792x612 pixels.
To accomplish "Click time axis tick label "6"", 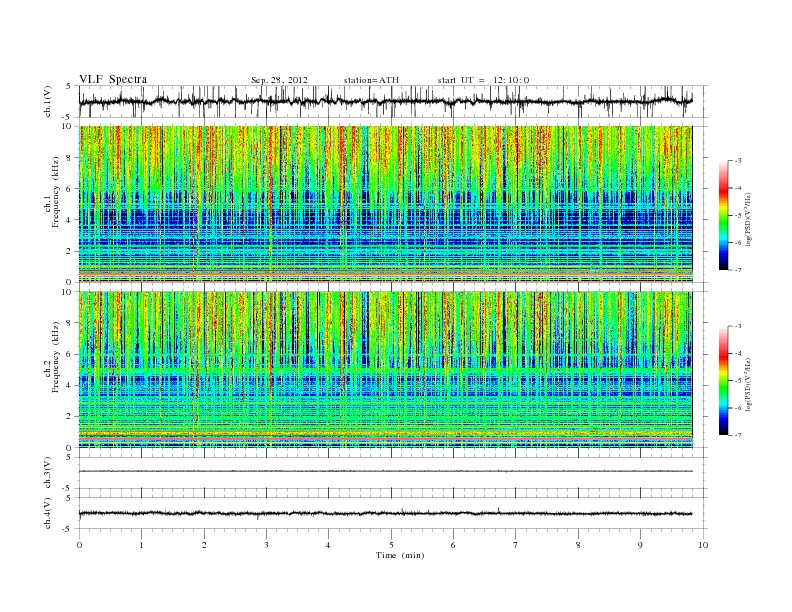I will click(x=453, y=545).
